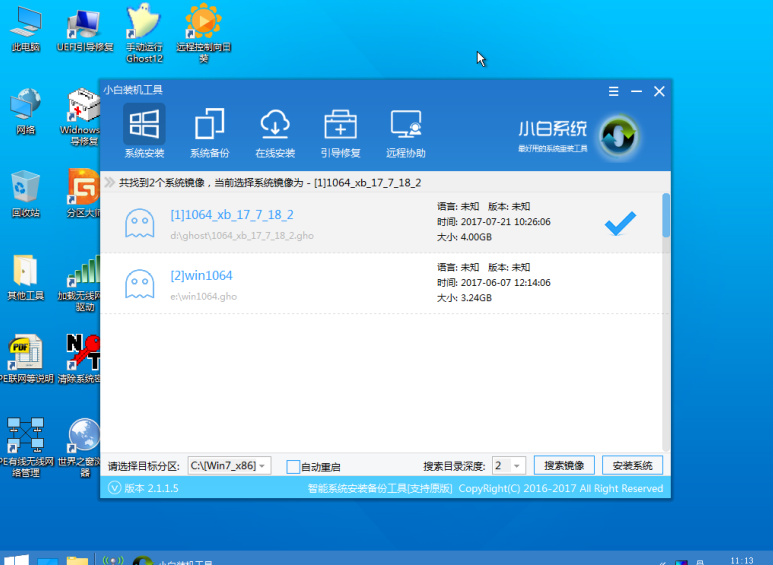
Task: Click the 安装系统 button
Action: pyautogui.click(x=632, y=465)
